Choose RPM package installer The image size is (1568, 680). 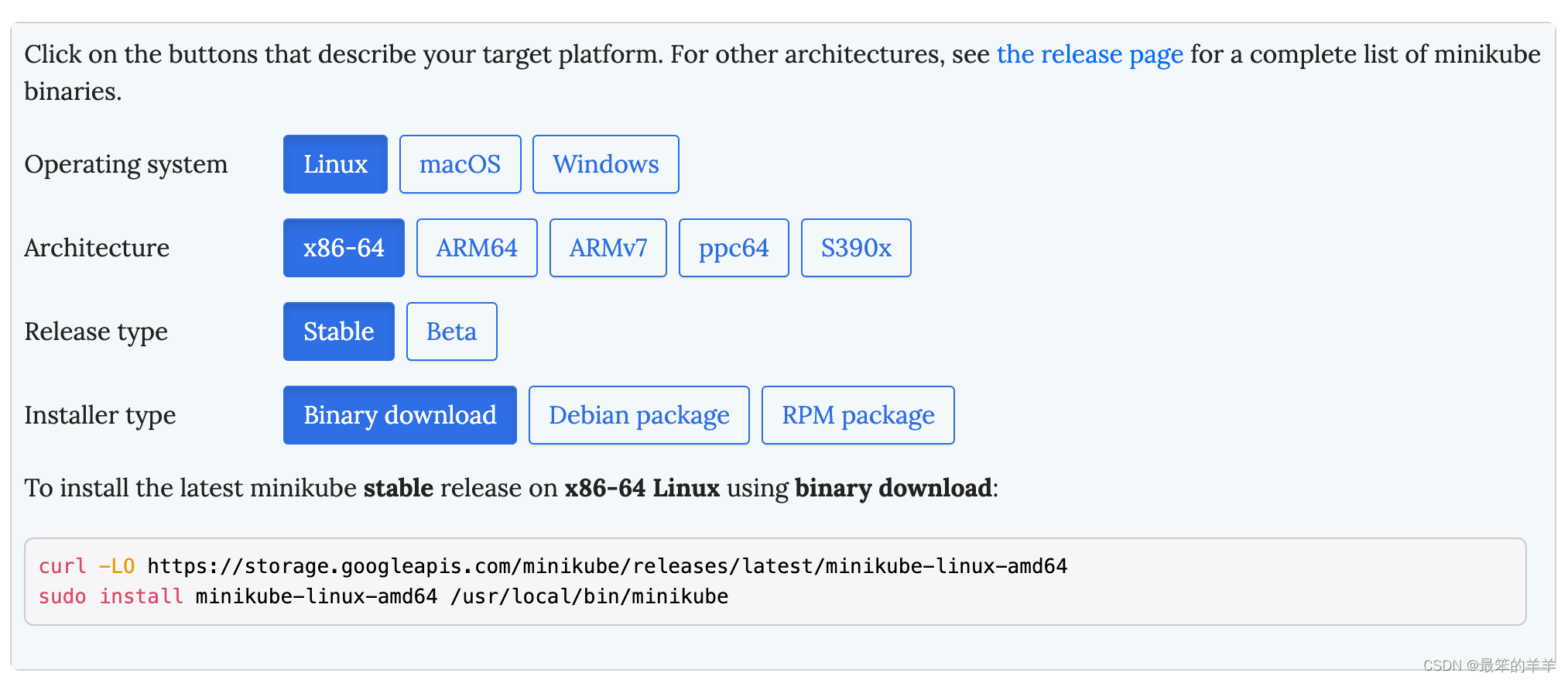point(858,415)
